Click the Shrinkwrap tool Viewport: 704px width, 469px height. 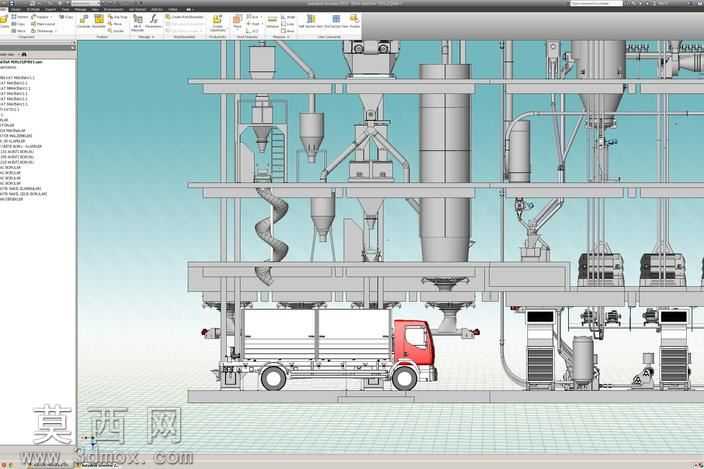pyautogui.click(x=41, y=31)
